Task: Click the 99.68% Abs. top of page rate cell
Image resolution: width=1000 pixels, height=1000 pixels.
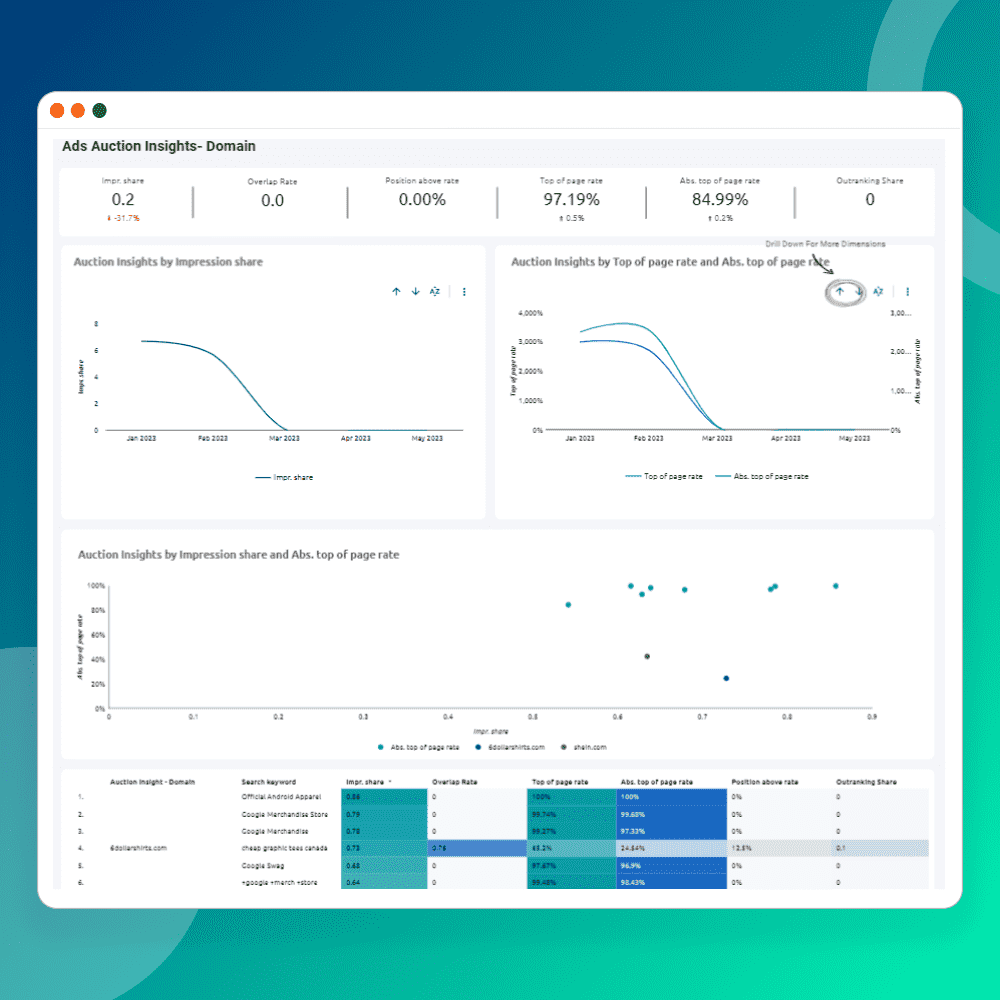Action: tap(672, 814)
